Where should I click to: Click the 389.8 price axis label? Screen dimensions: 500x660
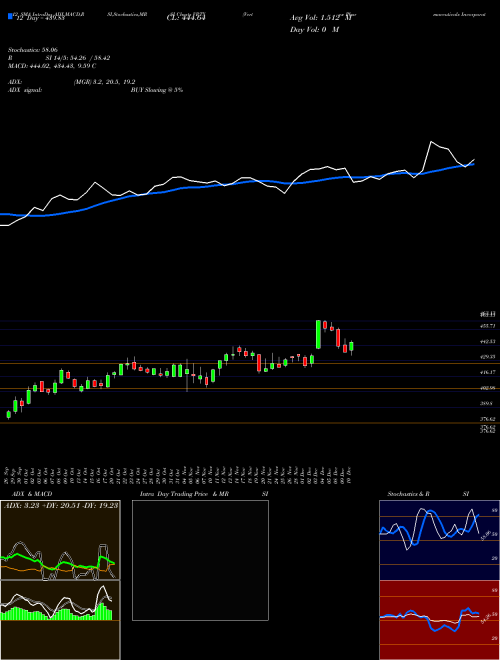tap(487, 403)
